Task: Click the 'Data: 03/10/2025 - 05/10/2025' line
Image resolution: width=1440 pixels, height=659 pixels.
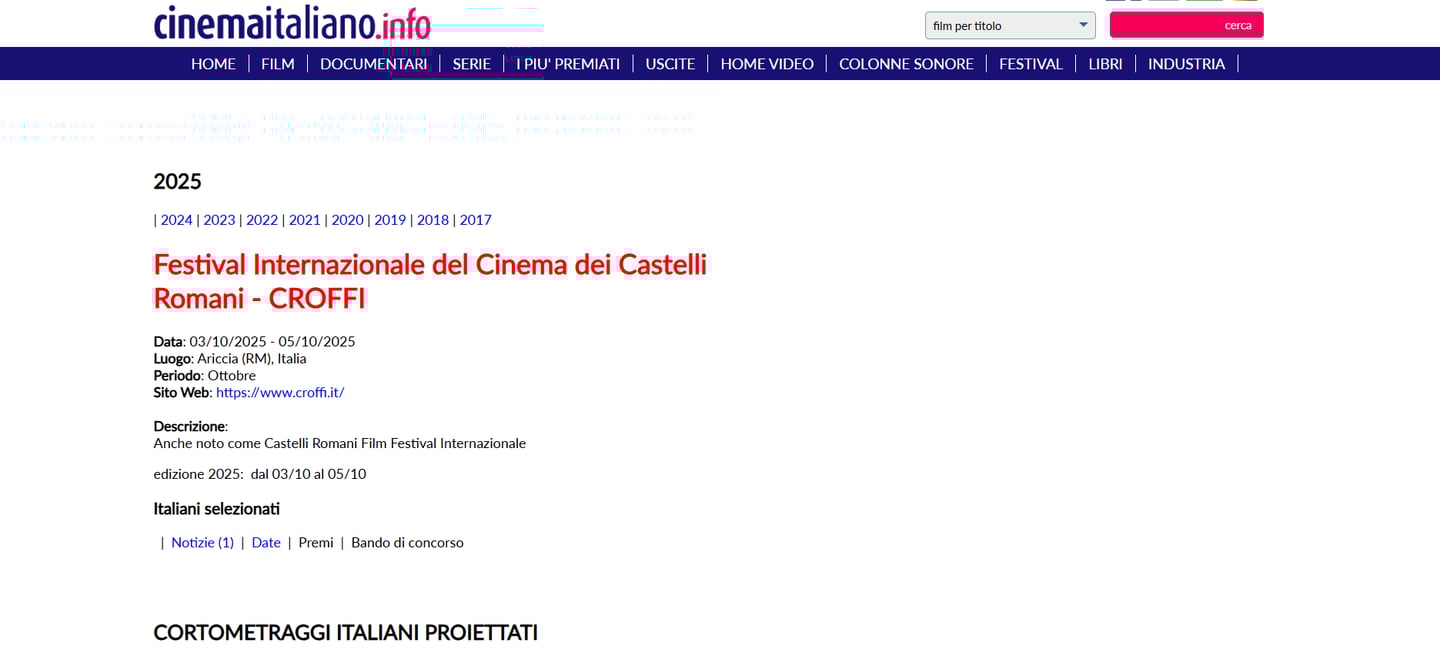Action: 254,342
